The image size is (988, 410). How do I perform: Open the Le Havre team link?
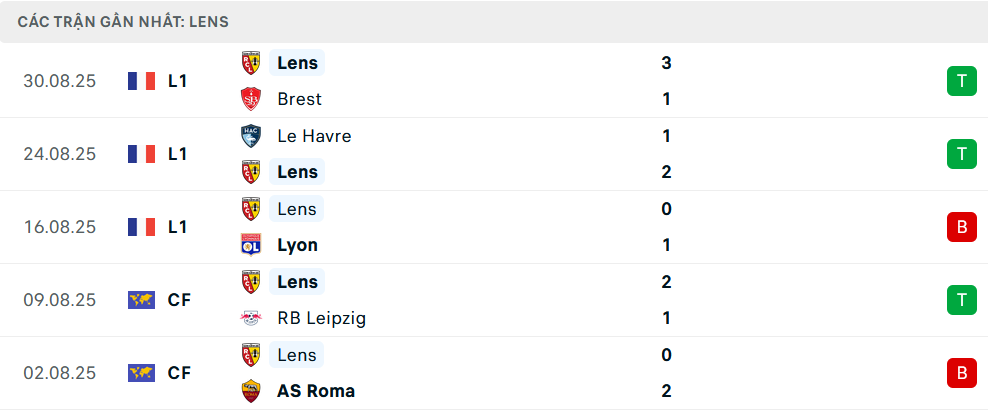pos(314,136)
